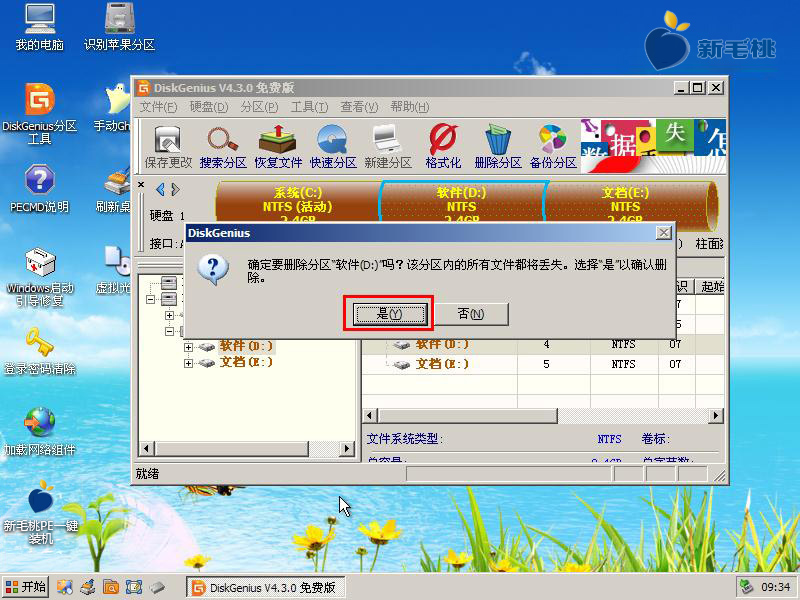Open the 登录密码清除 key icon
The height and width of the screenshot is (600, 800).
click(40, 351)
